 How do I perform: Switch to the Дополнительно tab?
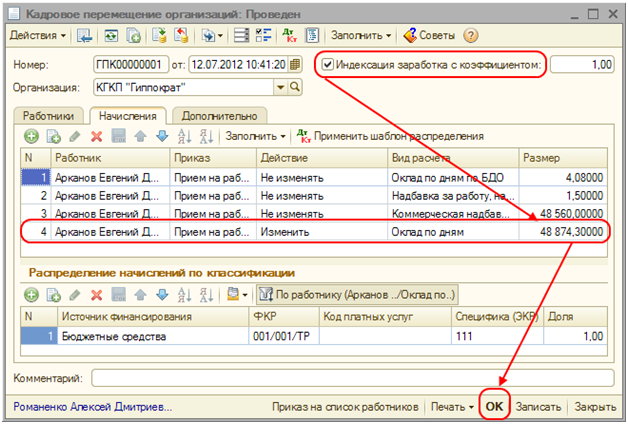point(219,115)
